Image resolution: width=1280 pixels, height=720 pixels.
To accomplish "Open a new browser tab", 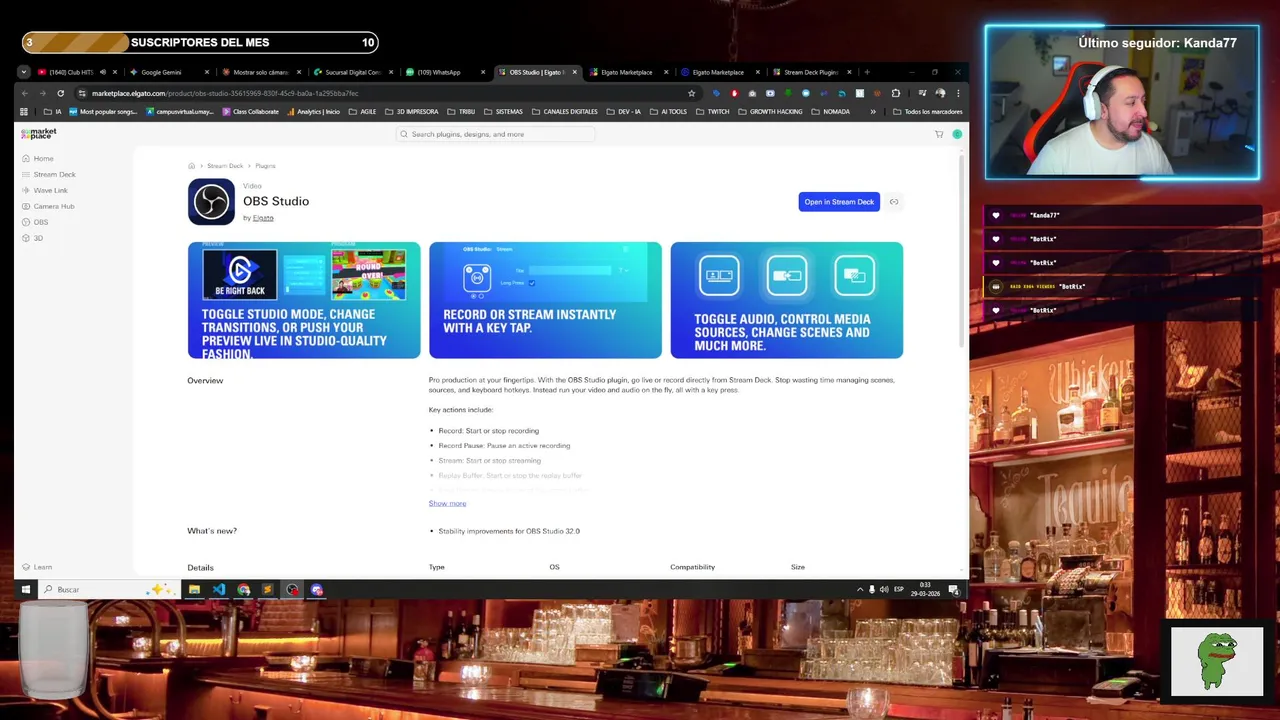I will point(867,72).
